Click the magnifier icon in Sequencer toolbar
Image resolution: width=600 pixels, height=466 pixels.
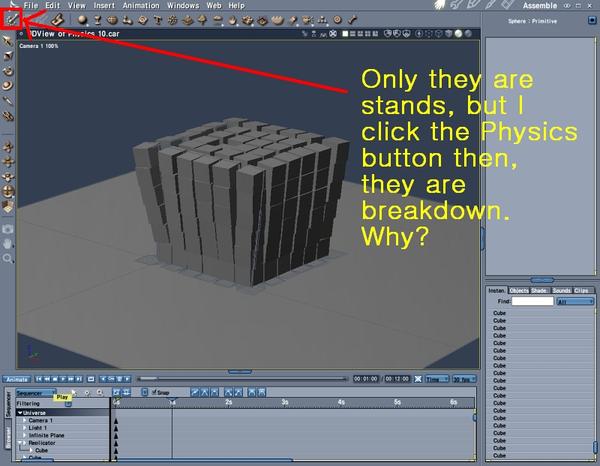tap(100, 393)
